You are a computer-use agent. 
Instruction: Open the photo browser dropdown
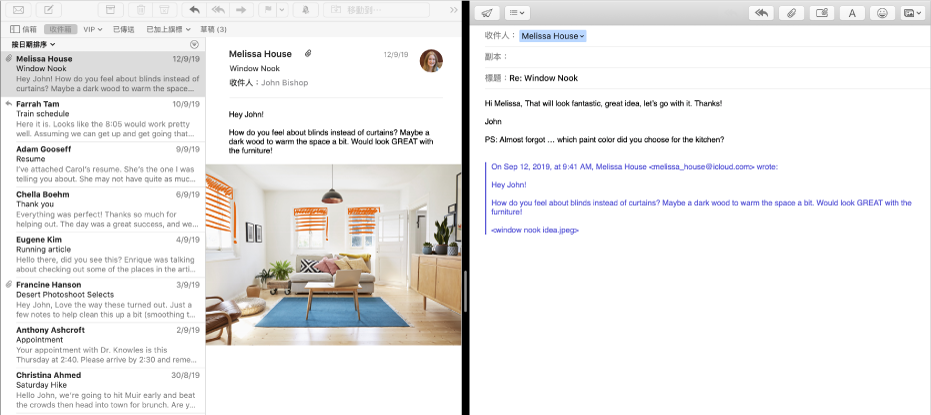point(913,13)
